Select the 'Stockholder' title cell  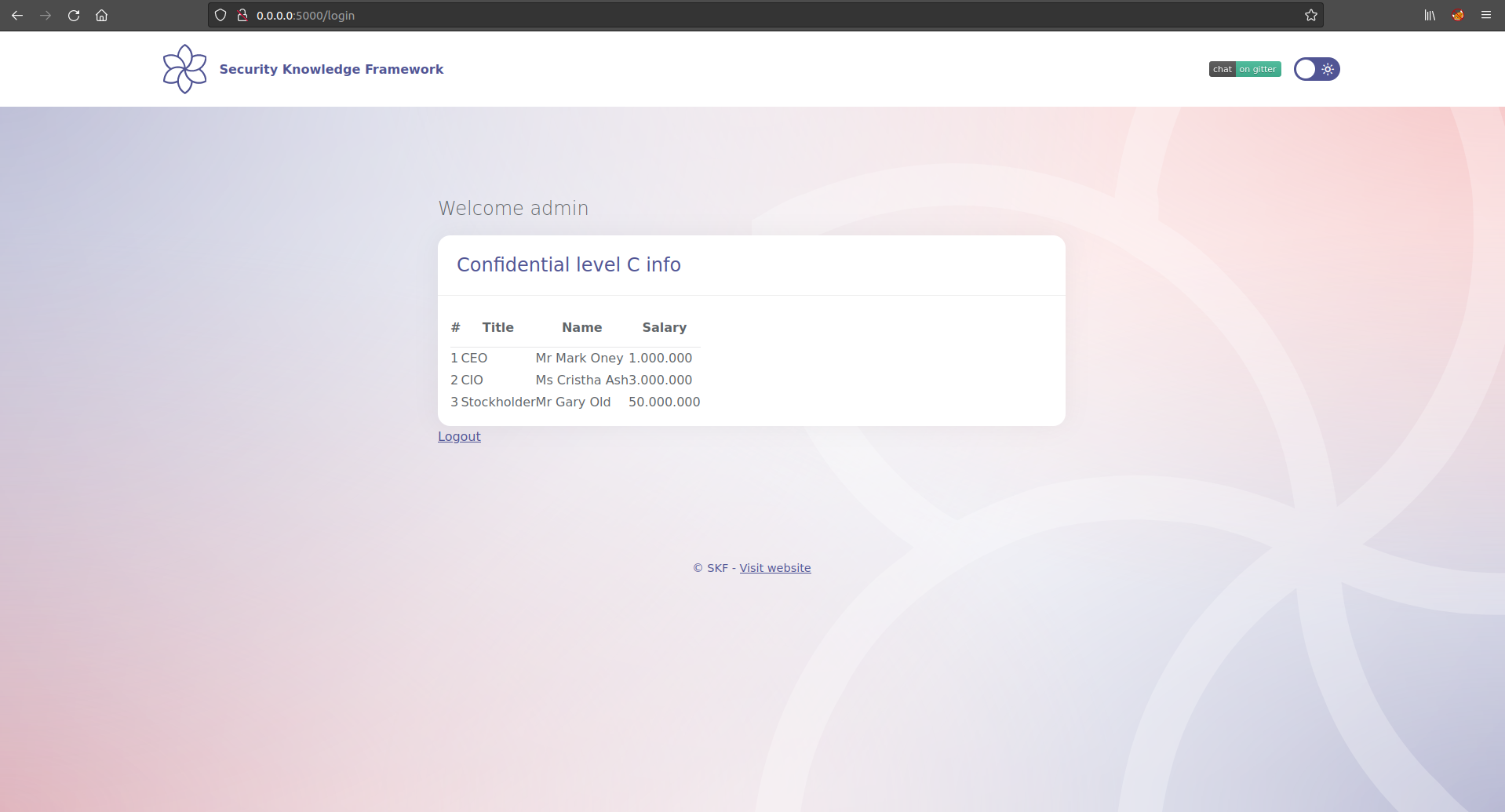(x=498, y=402)
